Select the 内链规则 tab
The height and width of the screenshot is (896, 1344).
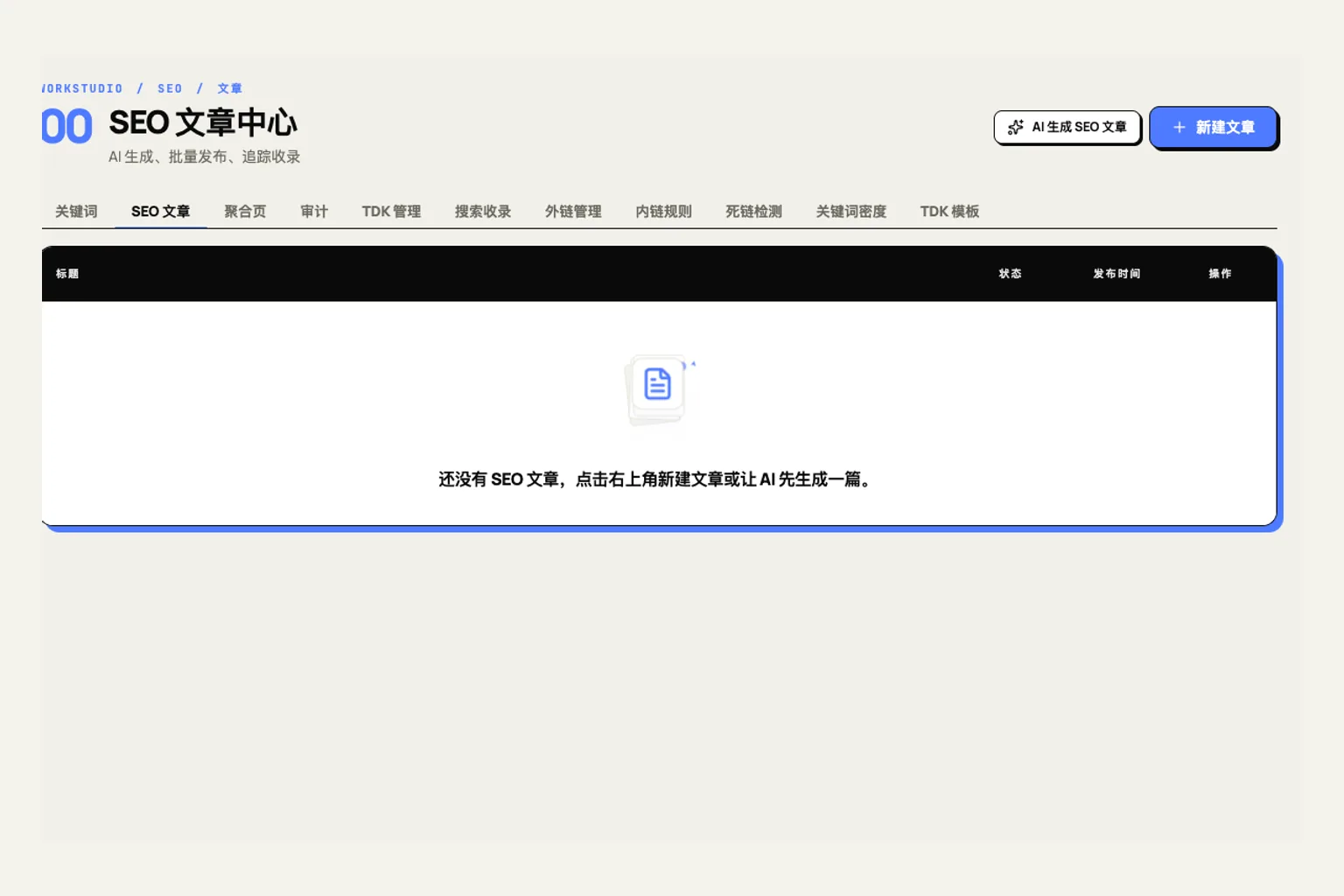point(663,212)
